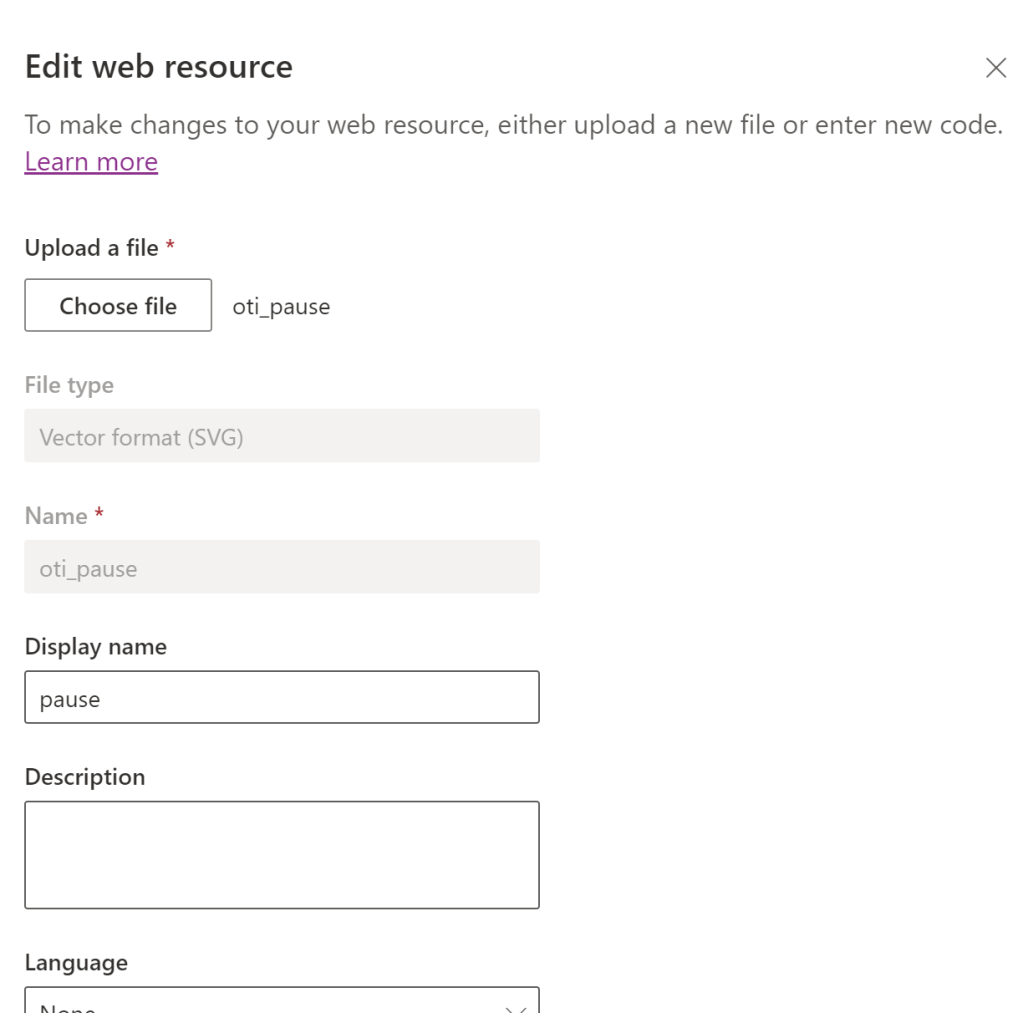This screenshot has width=1023, height=1013.
Task: Open the Learn more link
Action: [91, 162]
